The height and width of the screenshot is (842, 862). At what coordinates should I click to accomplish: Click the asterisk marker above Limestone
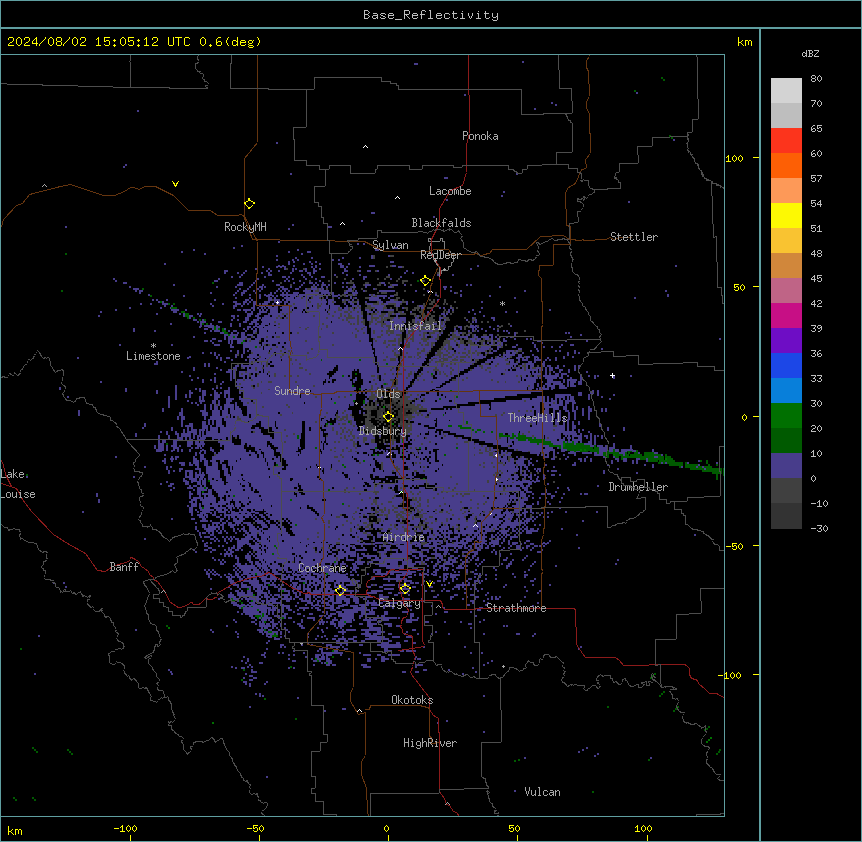[x=153, y=346]
